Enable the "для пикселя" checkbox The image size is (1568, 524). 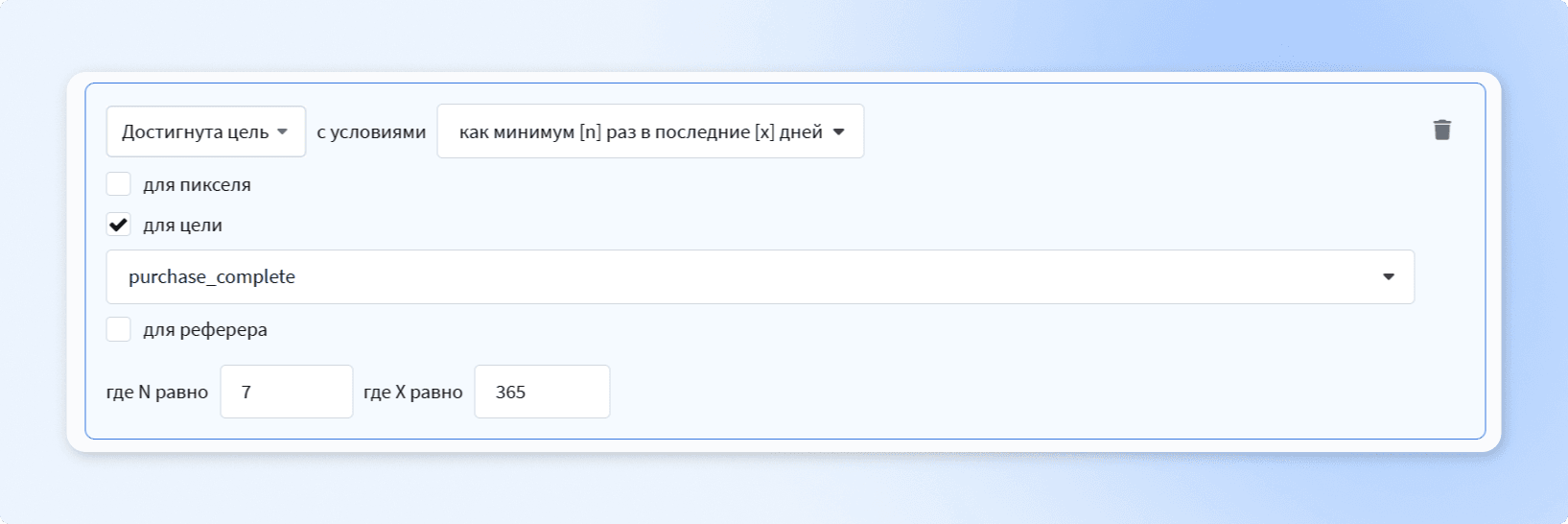click(118, 184)
